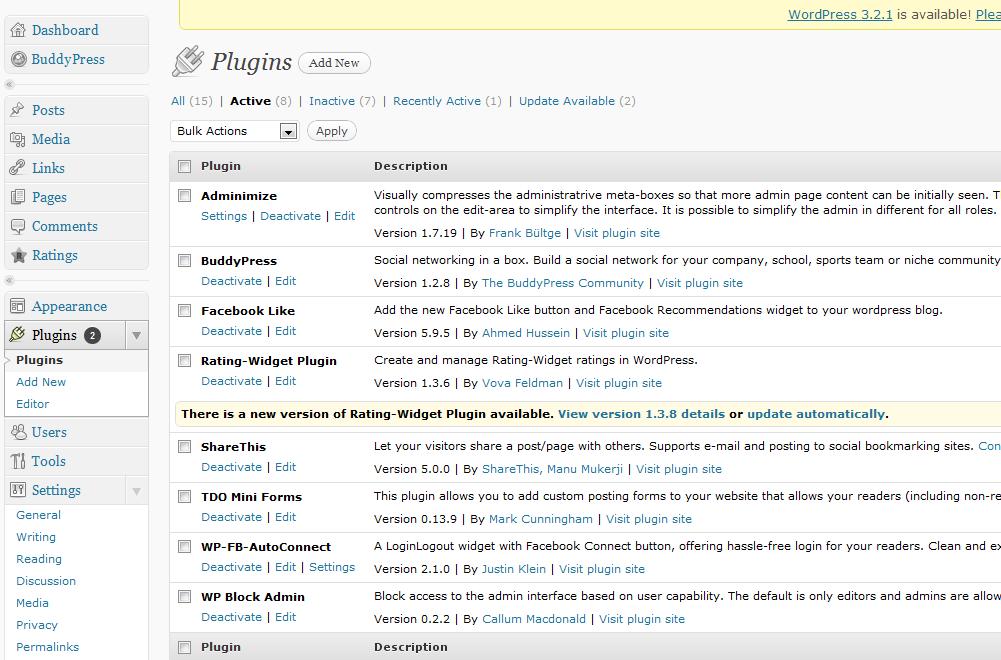The width and height of the screenshot is (1001, 660).
Task: Check the TDO Mini Forms checkbox
Action: point(184,497)
